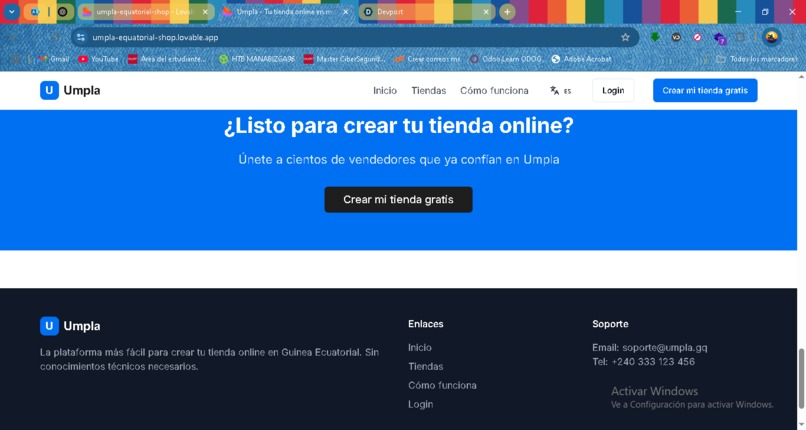
Task: Click the ¿Listo para crear tu tienda online? heading
Action: click(x=398, y=125)
